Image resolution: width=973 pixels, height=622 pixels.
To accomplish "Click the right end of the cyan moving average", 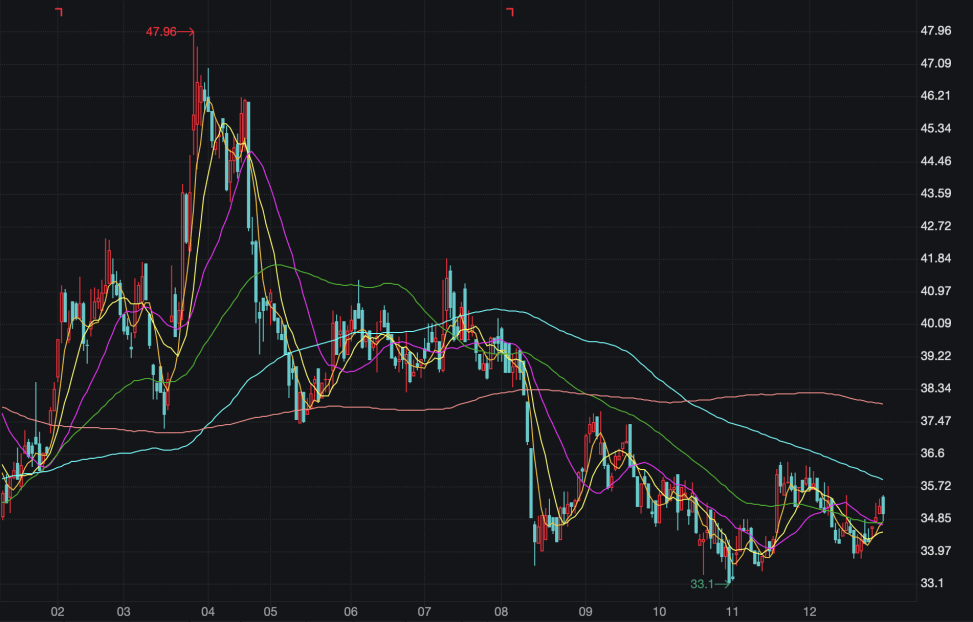I will coord(881,478).
